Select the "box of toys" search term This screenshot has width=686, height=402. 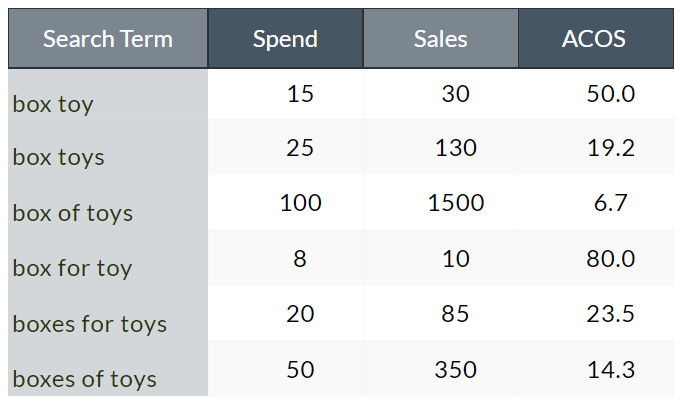pyautogui.click(x=72, y=213)
